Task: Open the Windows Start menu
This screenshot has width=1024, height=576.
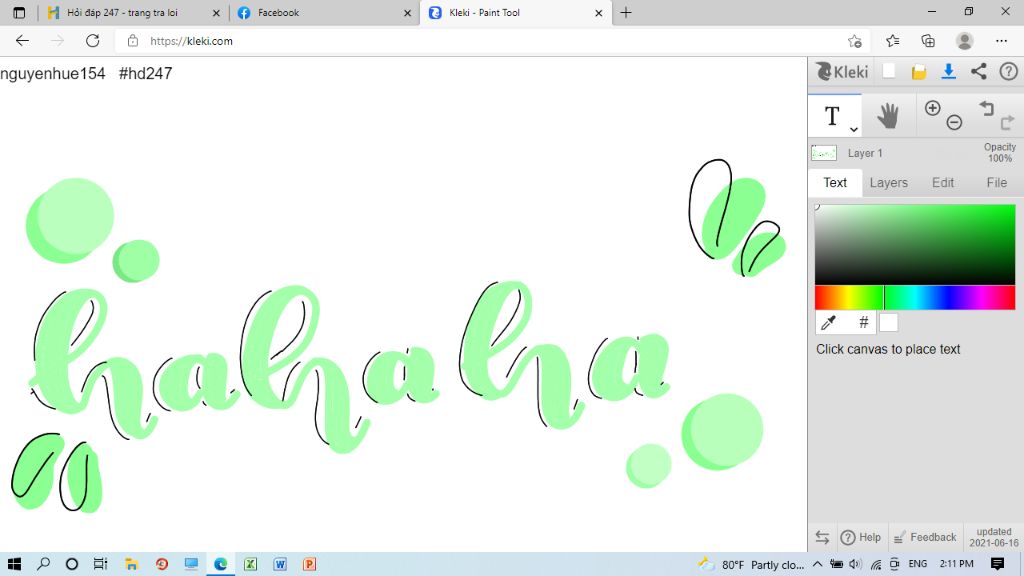Action: click(14, 564)
